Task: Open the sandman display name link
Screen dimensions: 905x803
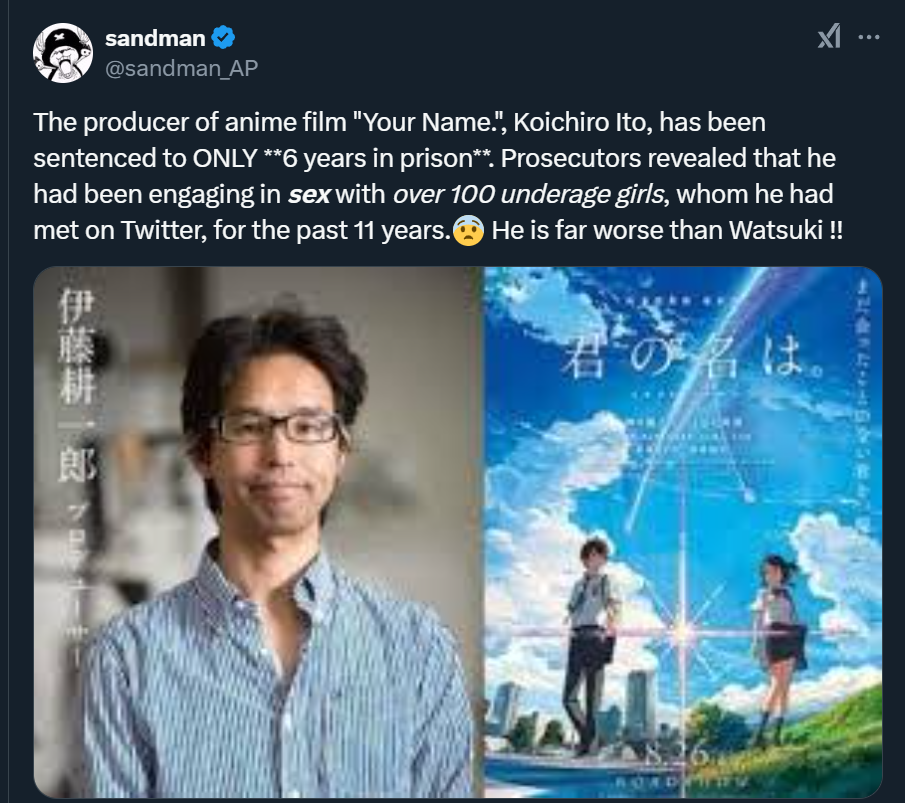Action: point(155,38)
